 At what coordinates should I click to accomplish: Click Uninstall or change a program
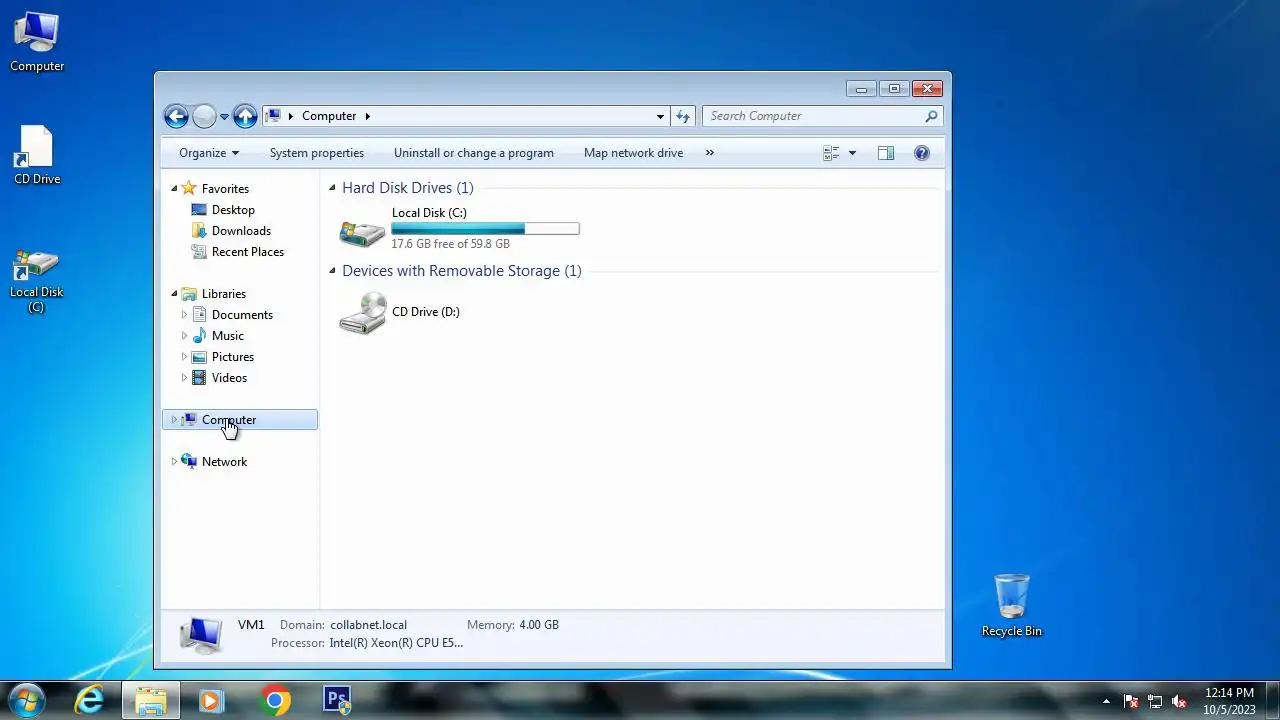474,153
